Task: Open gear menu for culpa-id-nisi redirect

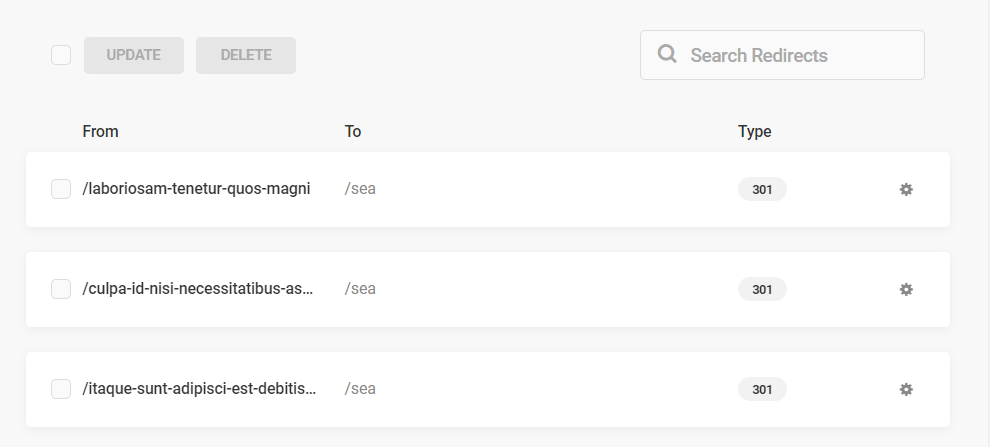Action: tap(906, 289)
